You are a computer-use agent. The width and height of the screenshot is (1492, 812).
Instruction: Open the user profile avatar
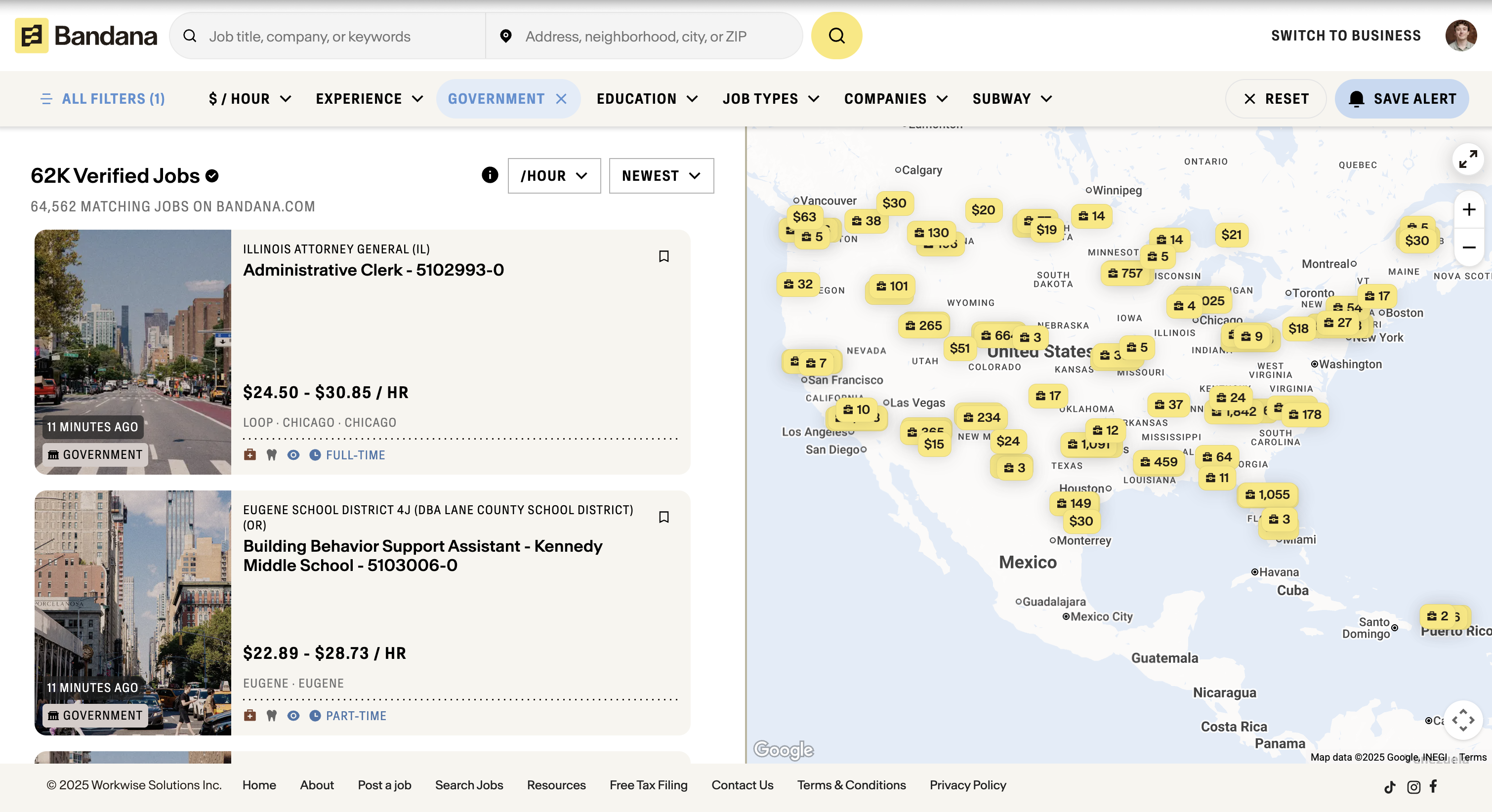[x=1460, y=36]
